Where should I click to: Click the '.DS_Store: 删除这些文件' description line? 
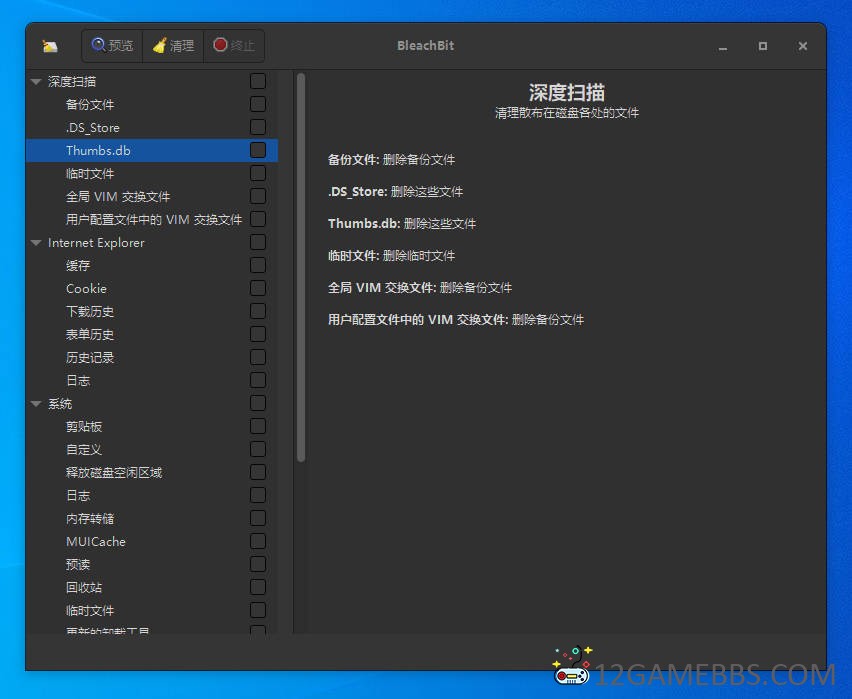pos(396,191)
